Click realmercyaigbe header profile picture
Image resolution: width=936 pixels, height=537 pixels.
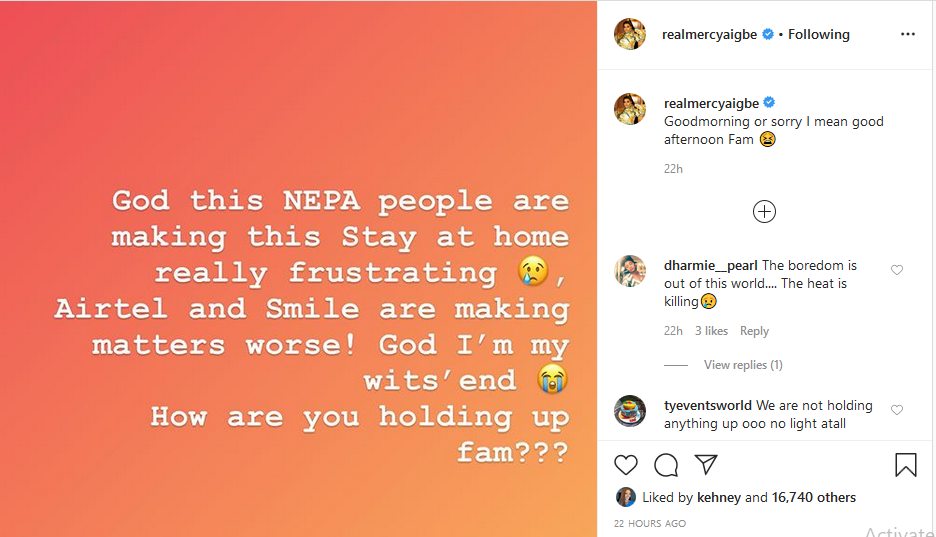pos(630,34)
